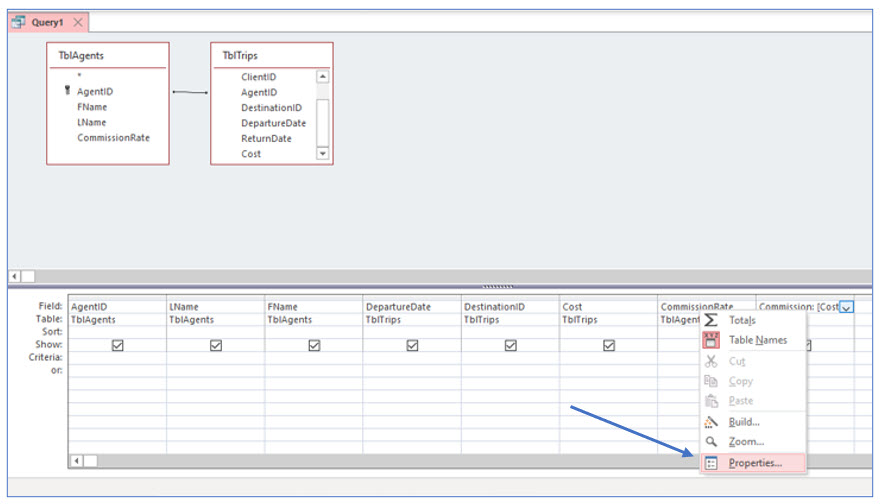Click the FName Field cell in grid
Image resolution: width=884 pixels, height=504 pixels.
(314, 307)
